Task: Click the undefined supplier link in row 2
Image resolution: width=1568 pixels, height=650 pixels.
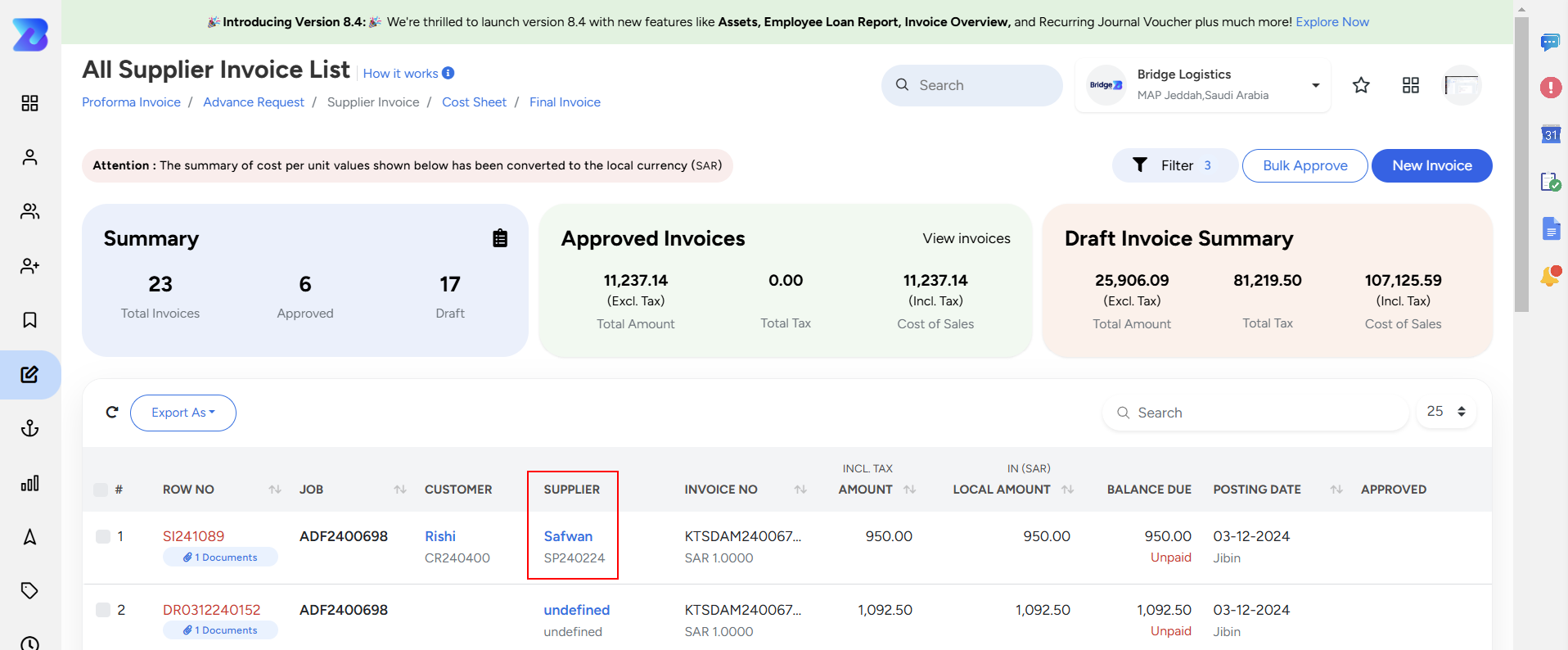Action: [x=577, y=610]
